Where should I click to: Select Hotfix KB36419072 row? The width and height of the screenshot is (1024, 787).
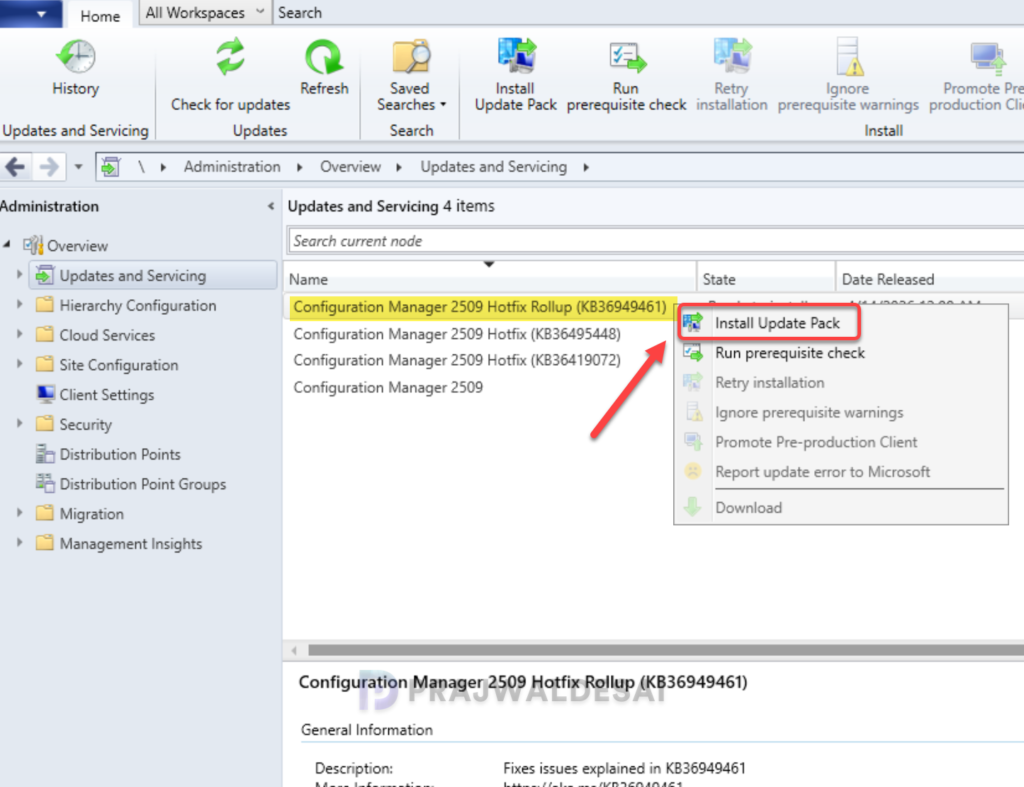[x=456, y=361]
